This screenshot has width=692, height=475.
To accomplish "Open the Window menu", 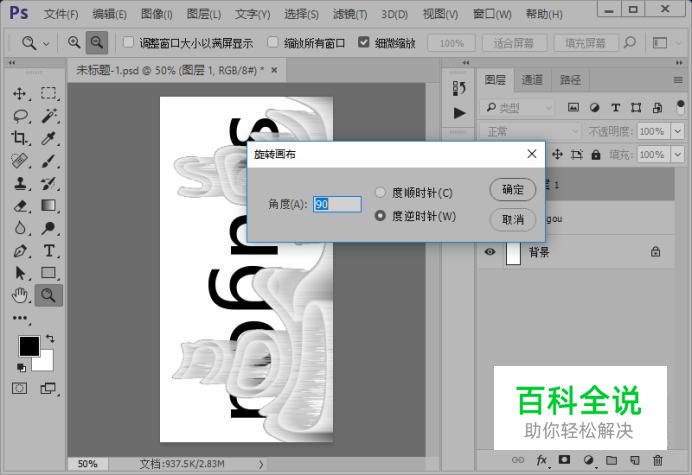I will coord(492,14).
